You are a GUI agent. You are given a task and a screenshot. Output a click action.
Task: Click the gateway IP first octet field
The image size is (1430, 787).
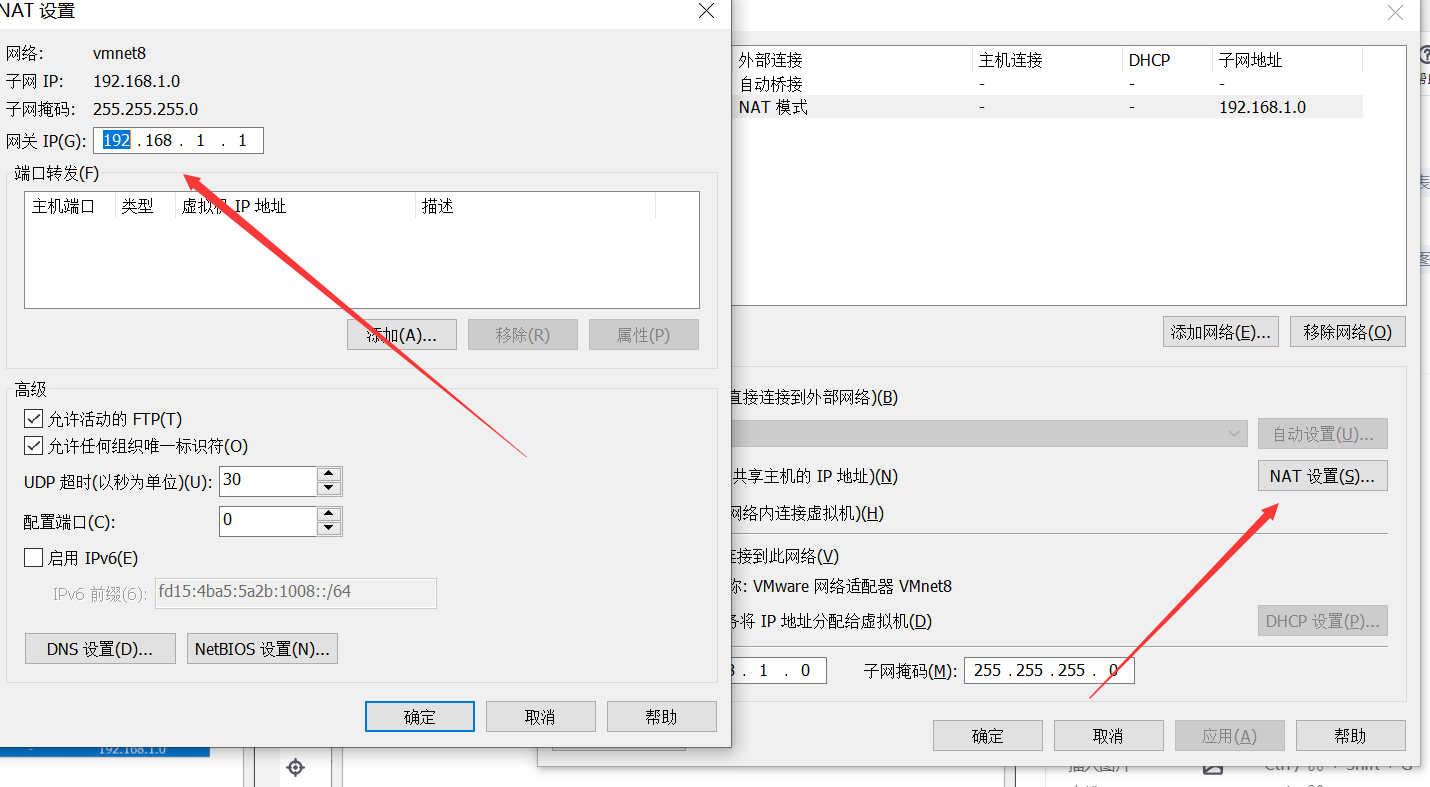tap(117, 141)
